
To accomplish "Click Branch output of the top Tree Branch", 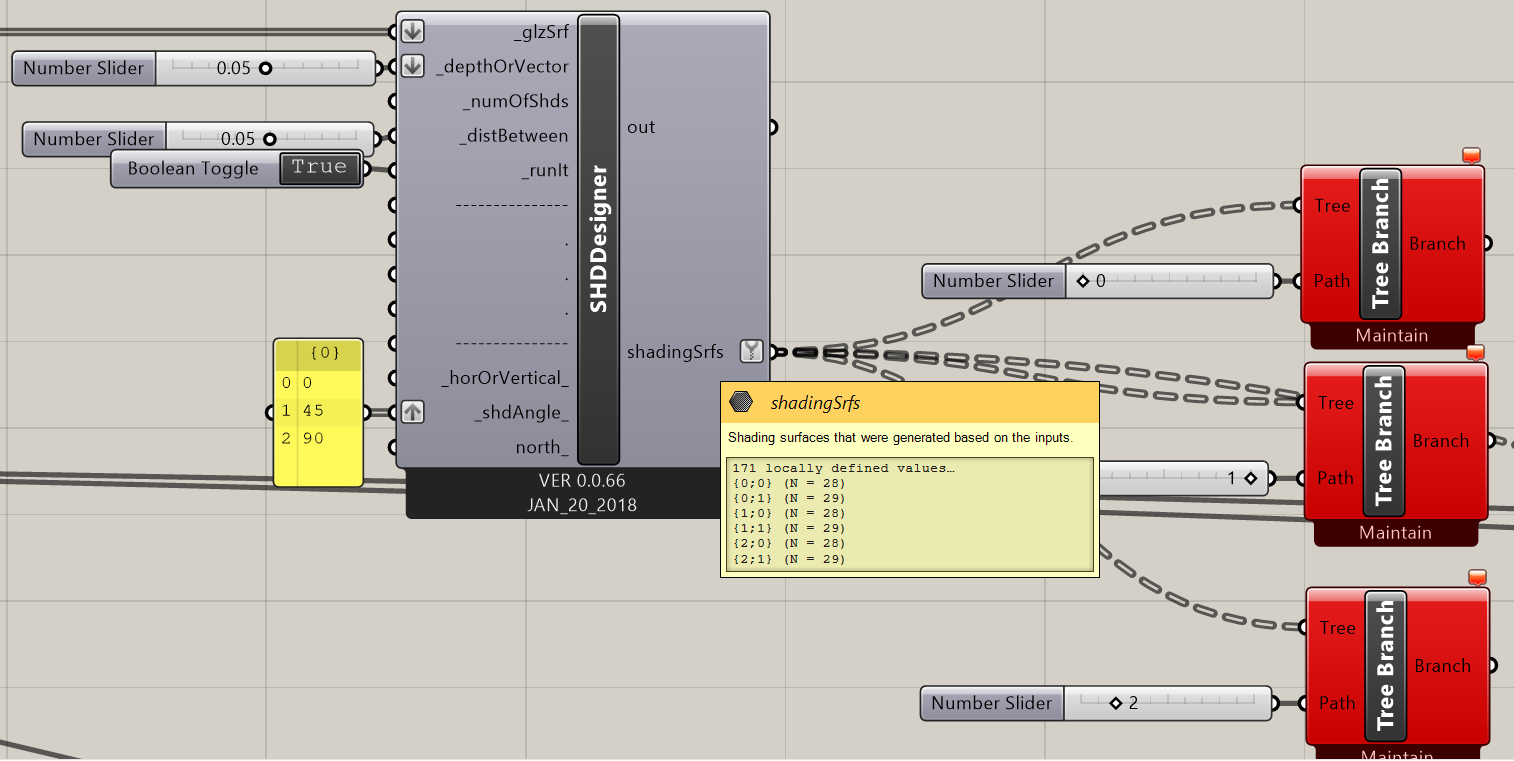I will click(1437, 243).
